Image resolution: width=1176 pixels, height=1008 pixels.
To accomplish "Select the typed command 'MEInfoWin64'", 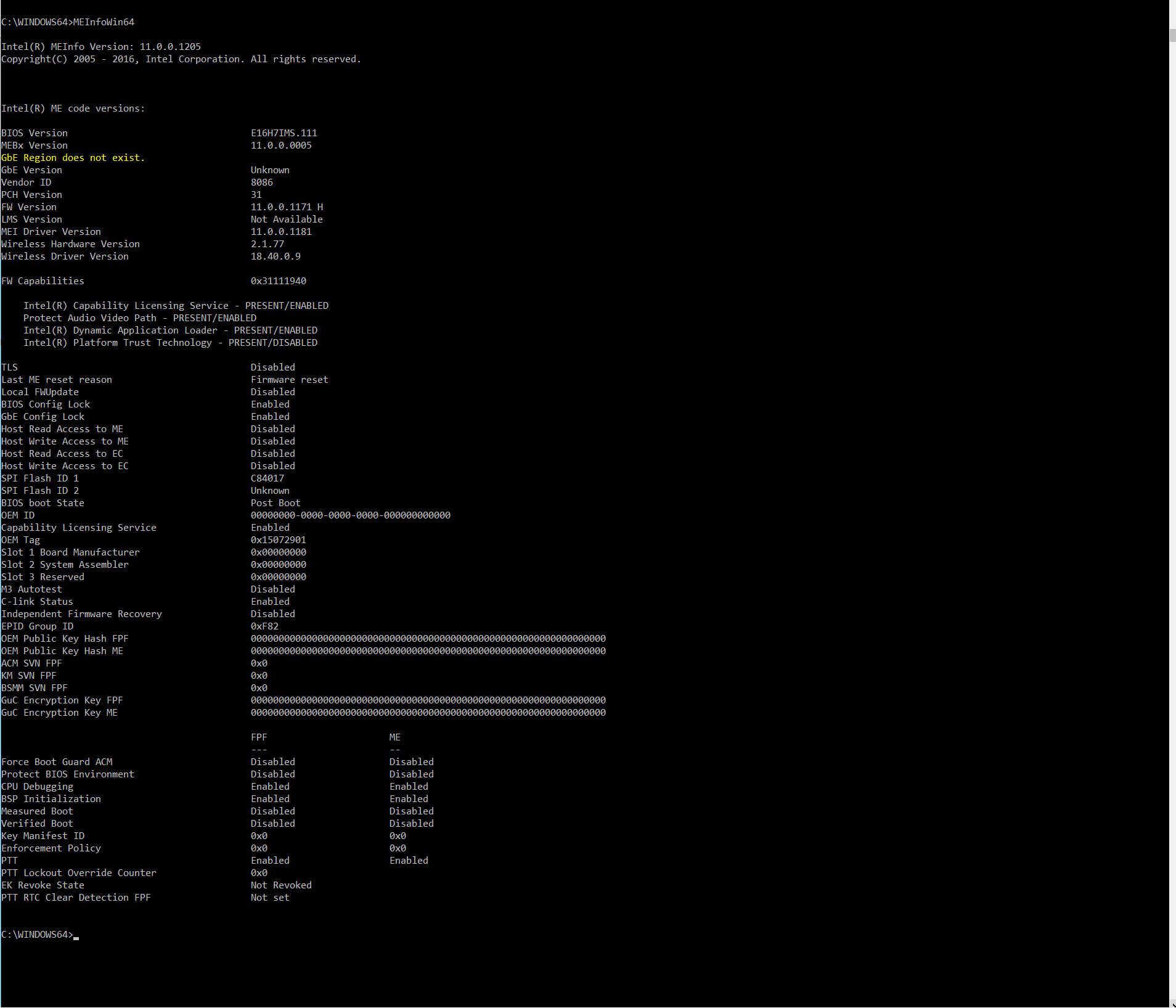I will coord(104,22).
